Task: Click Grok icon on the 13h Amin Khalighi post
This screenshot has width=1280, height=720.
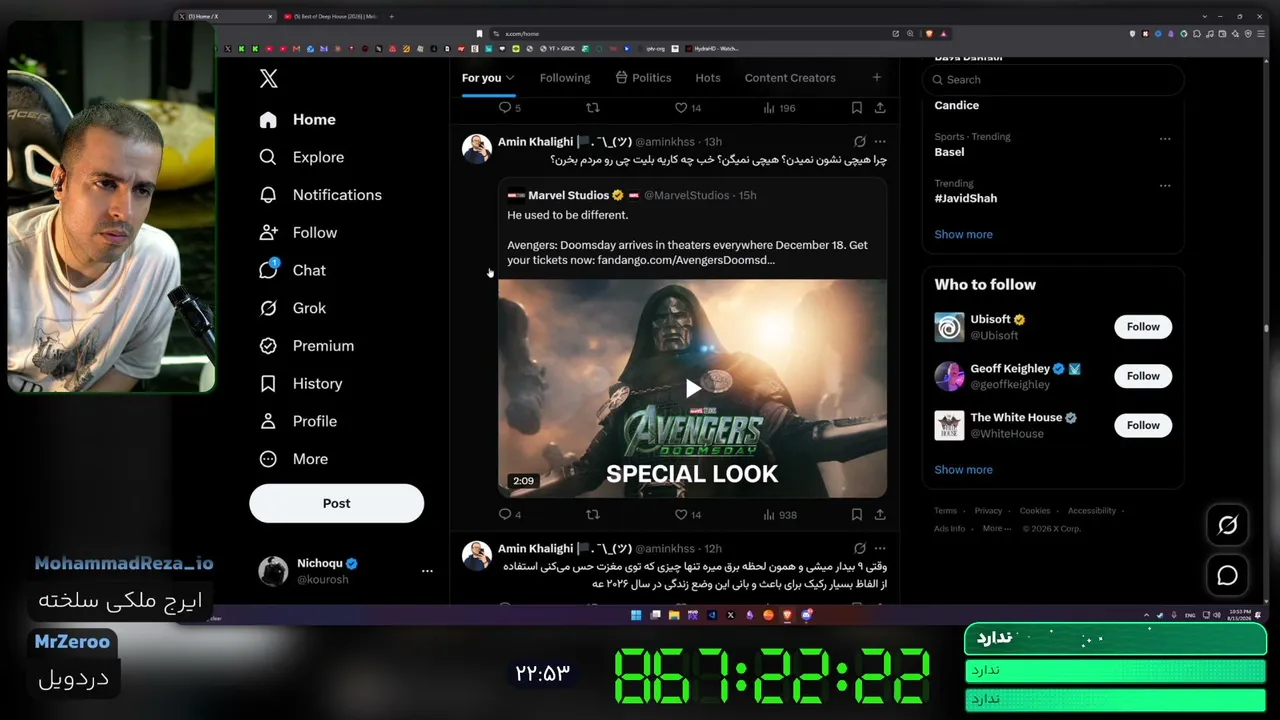Action: tap(860, 142)
